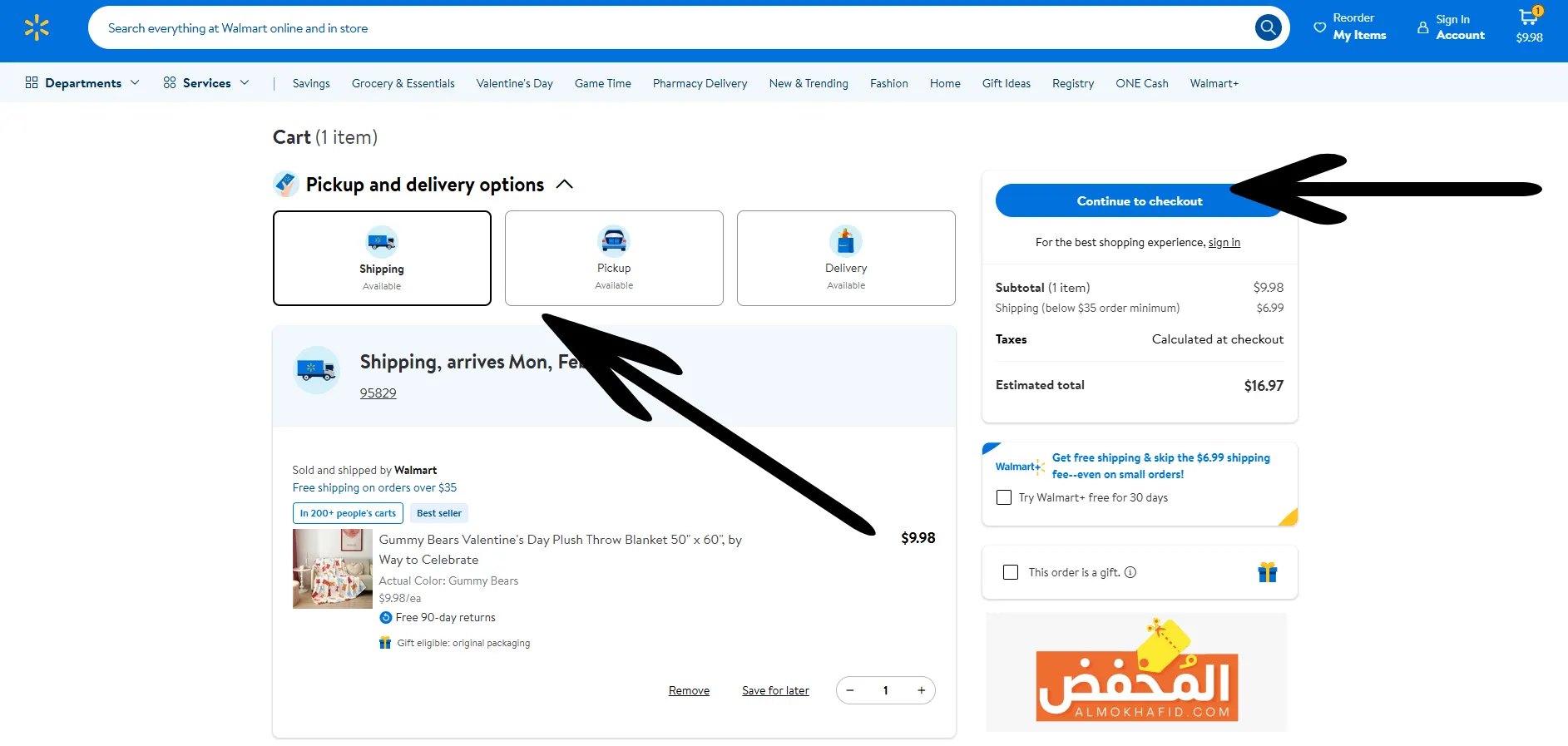This screenshot has height=746, width=1568.
Task: Click the Pickup and delivery options tag icon
Action: tap(286, 184)
